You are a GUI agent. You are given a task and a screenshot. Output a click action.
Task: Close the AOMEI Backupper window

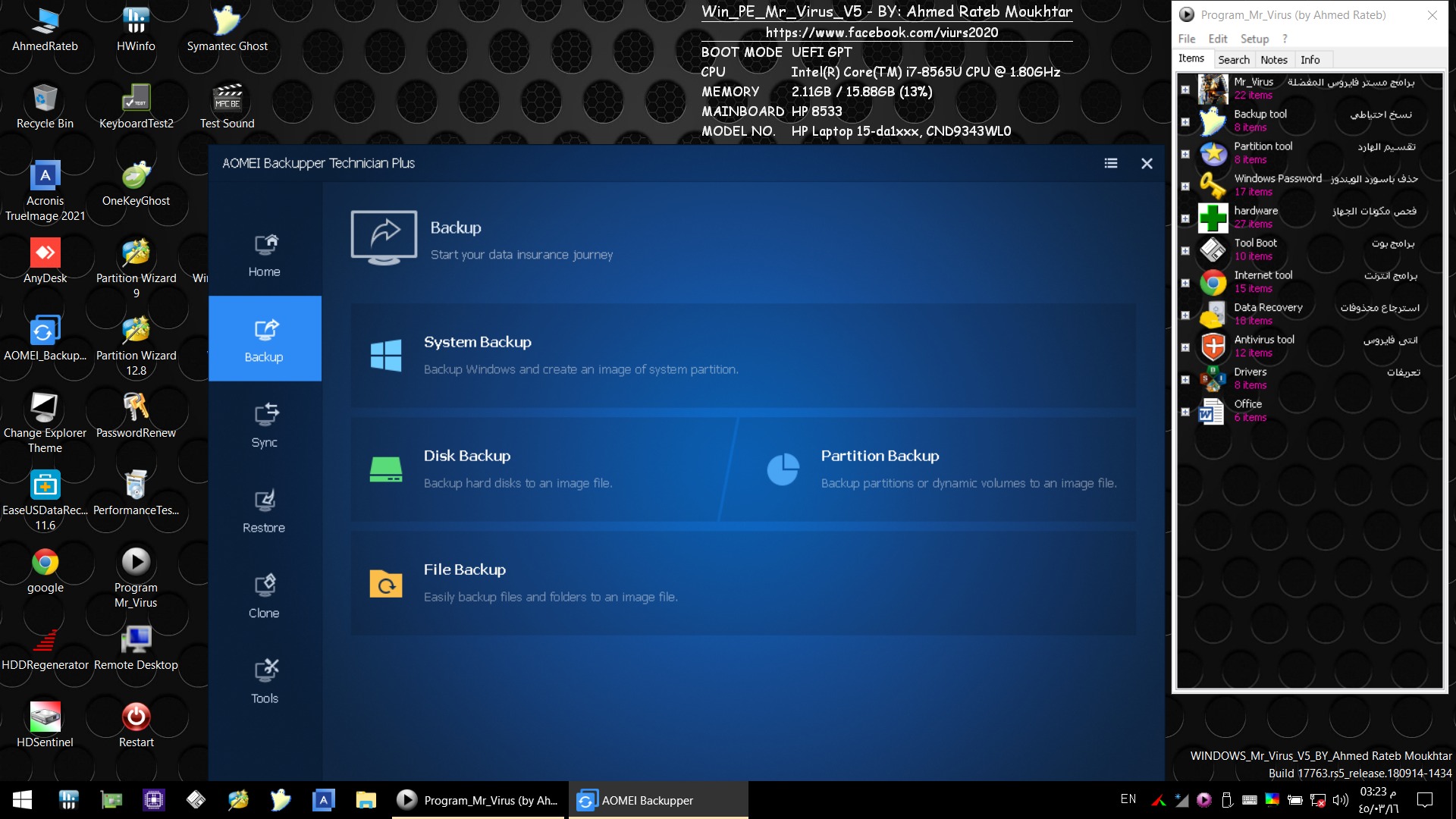[1147, 163]
